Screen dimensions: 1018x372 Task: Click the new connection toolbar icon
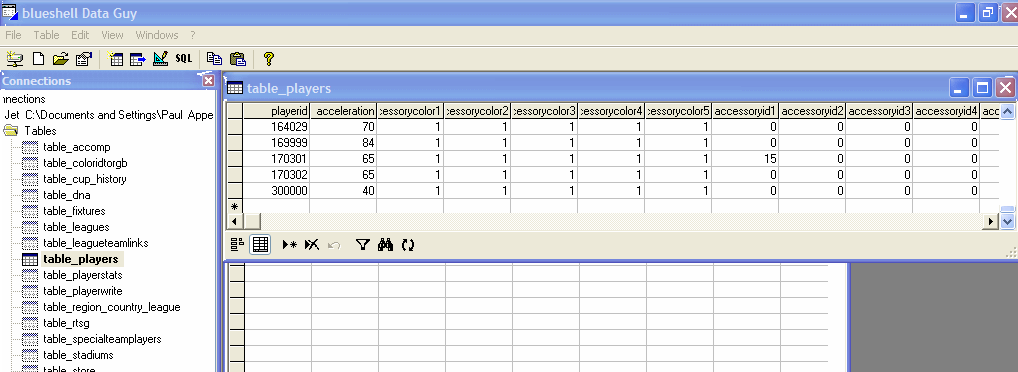[14, 59]
